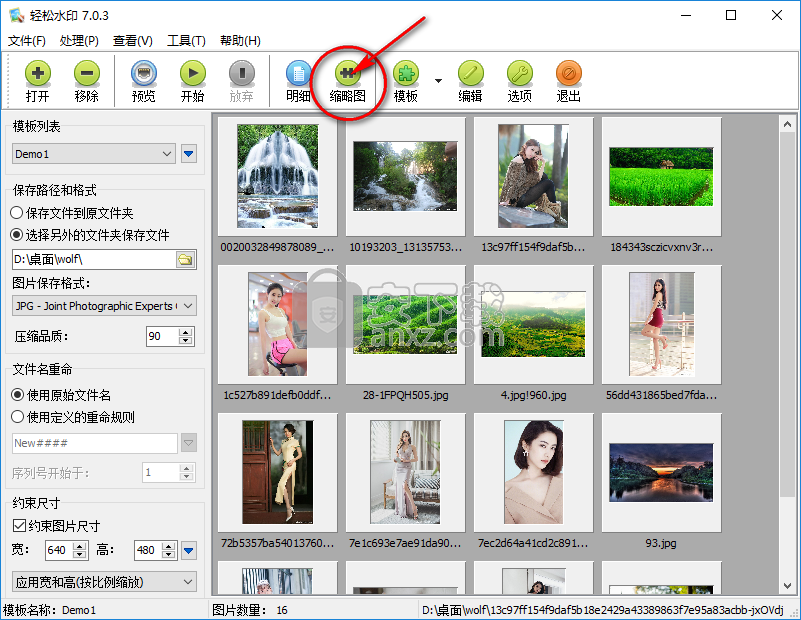Click the 打开 (Open) toolbar icon
Screen dimensions: 801x620
click(38, 81)
